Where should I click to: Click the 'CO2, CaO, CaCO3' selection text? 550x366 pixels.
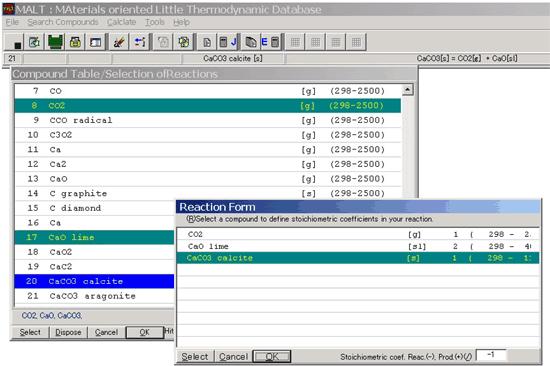click(x=52, y=316)
